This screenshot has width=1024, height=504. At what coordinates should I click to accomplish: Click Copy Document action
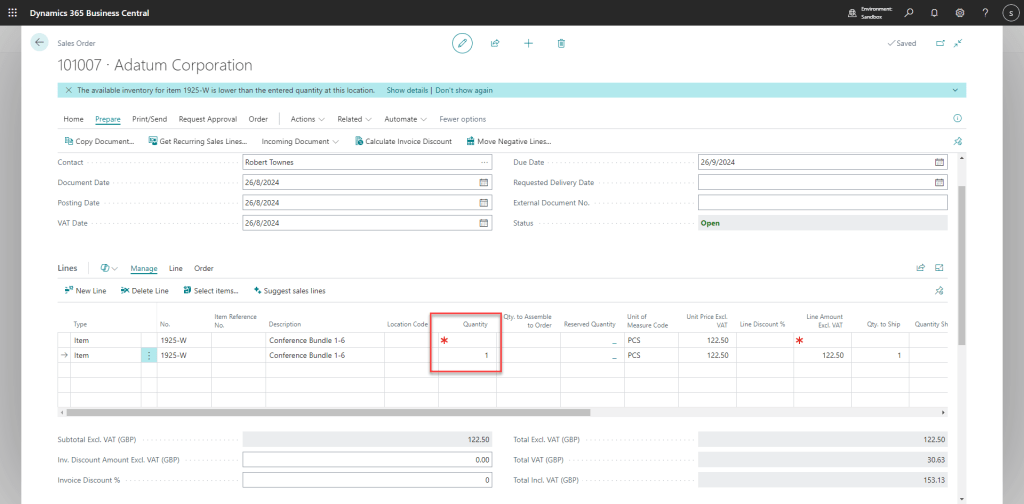point(98,141)
